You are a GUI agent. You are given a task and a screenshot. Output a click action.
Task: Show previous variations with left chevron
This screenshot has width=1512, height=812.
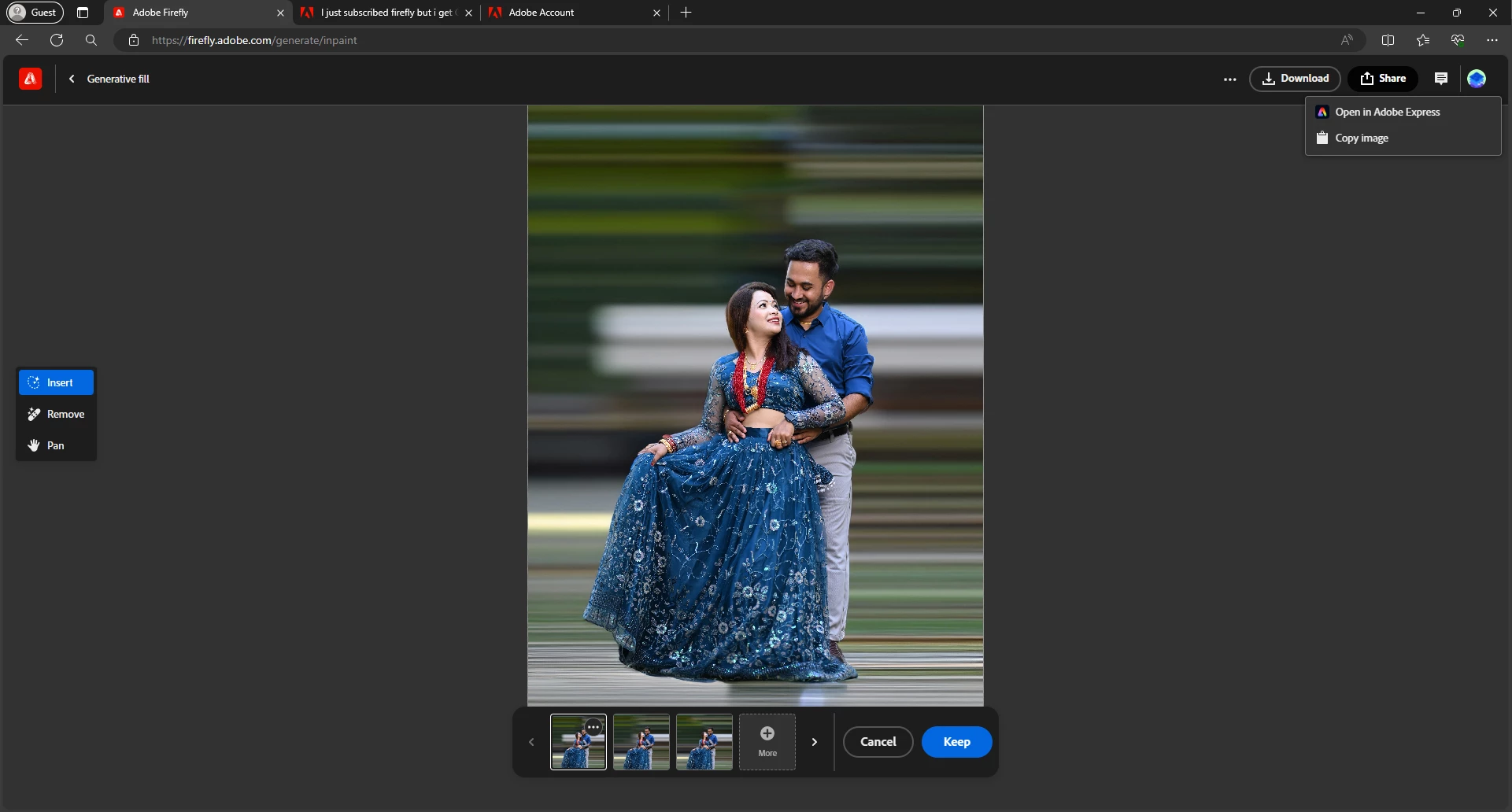(x=531, y=742)
